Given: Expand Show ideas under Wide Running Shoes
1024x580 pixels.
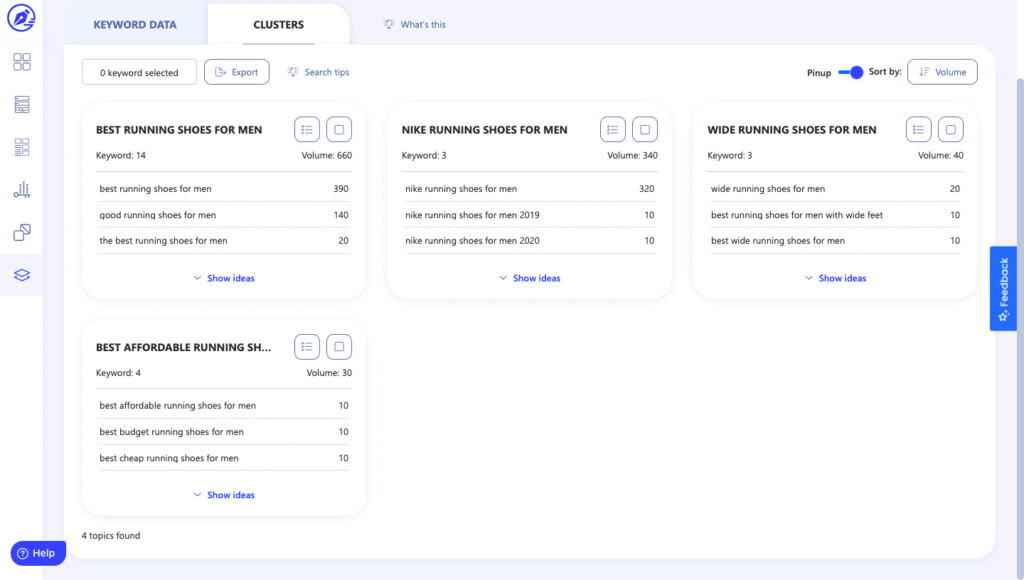Looking at the screenshot, I should tap(835, 278).
